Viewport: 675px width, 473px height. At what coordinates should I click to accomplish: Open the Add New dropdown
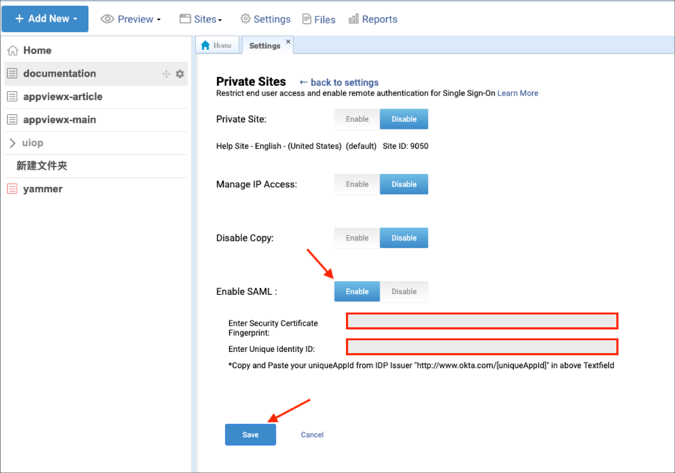tap(44, 19)
